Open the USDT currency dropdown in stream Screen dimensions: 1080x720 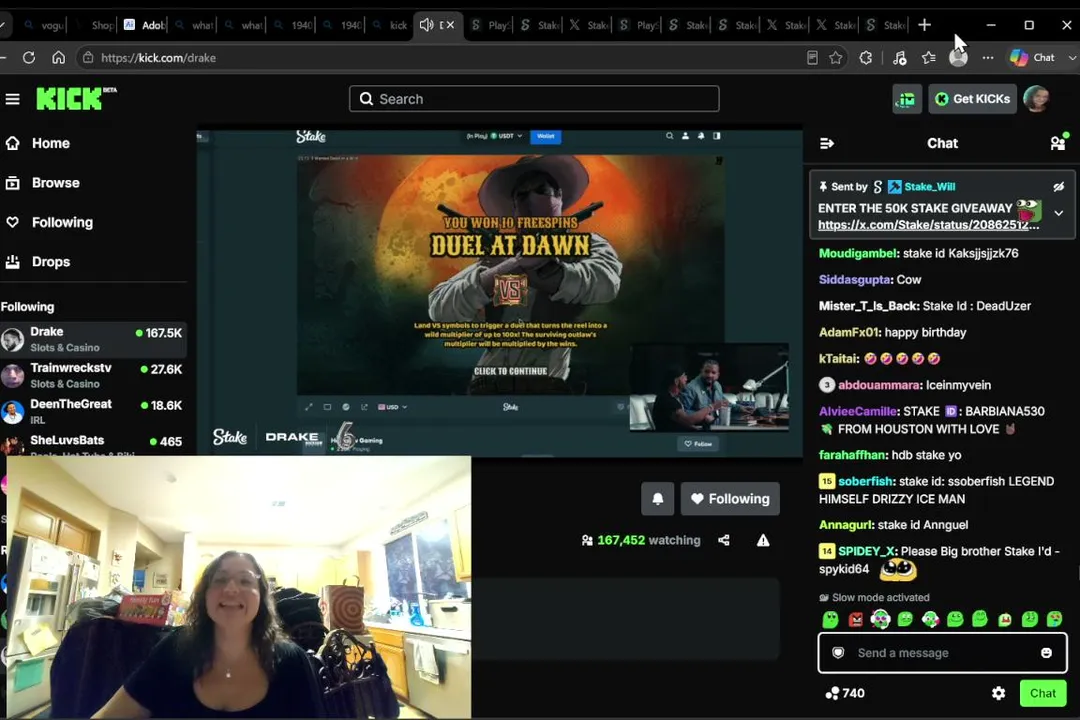[x=506, y=136]
